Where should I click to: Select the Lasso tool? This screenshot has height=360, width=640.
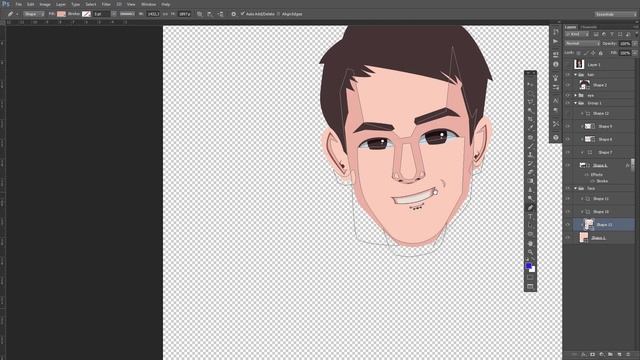click(x=530, y=102)
